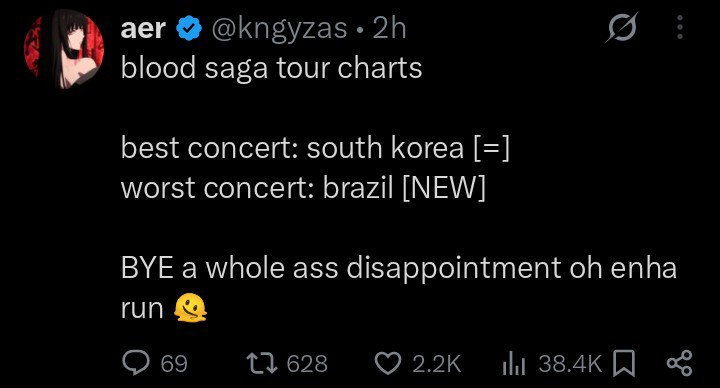Repost using the retweet arrows icon
Viewport: 720px width, 388px height.
click(262, 363)
